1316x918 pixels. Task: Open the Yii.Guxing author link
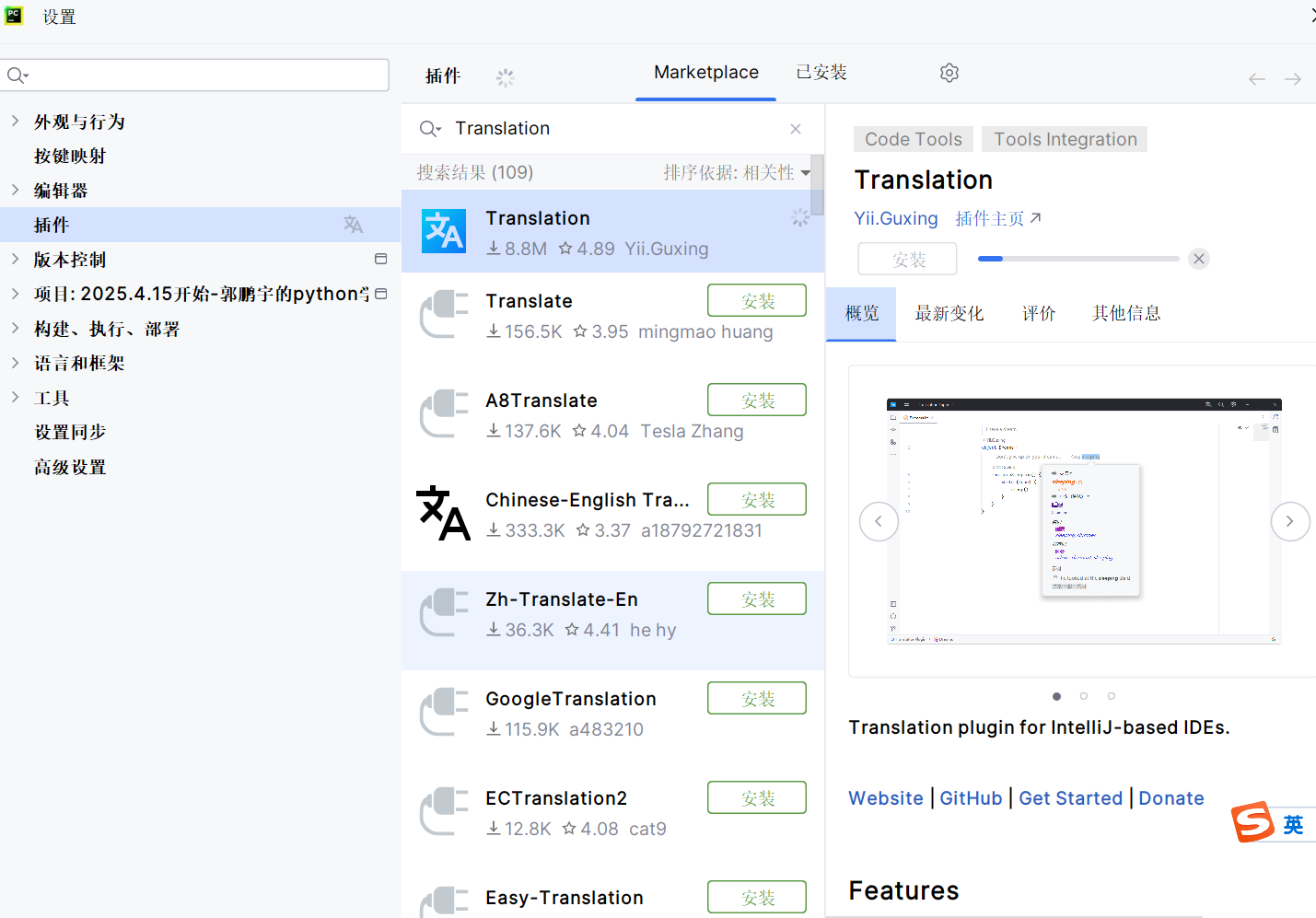pyautogui.click(x=896, y=218)
